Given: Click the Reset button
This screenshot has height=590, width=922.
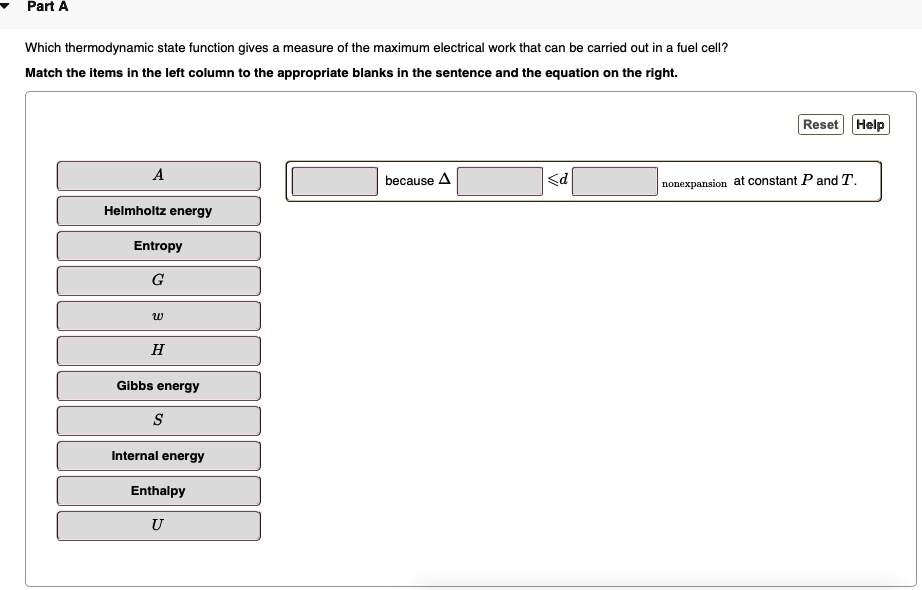Looking at the screenshot, I should point(820,124).
